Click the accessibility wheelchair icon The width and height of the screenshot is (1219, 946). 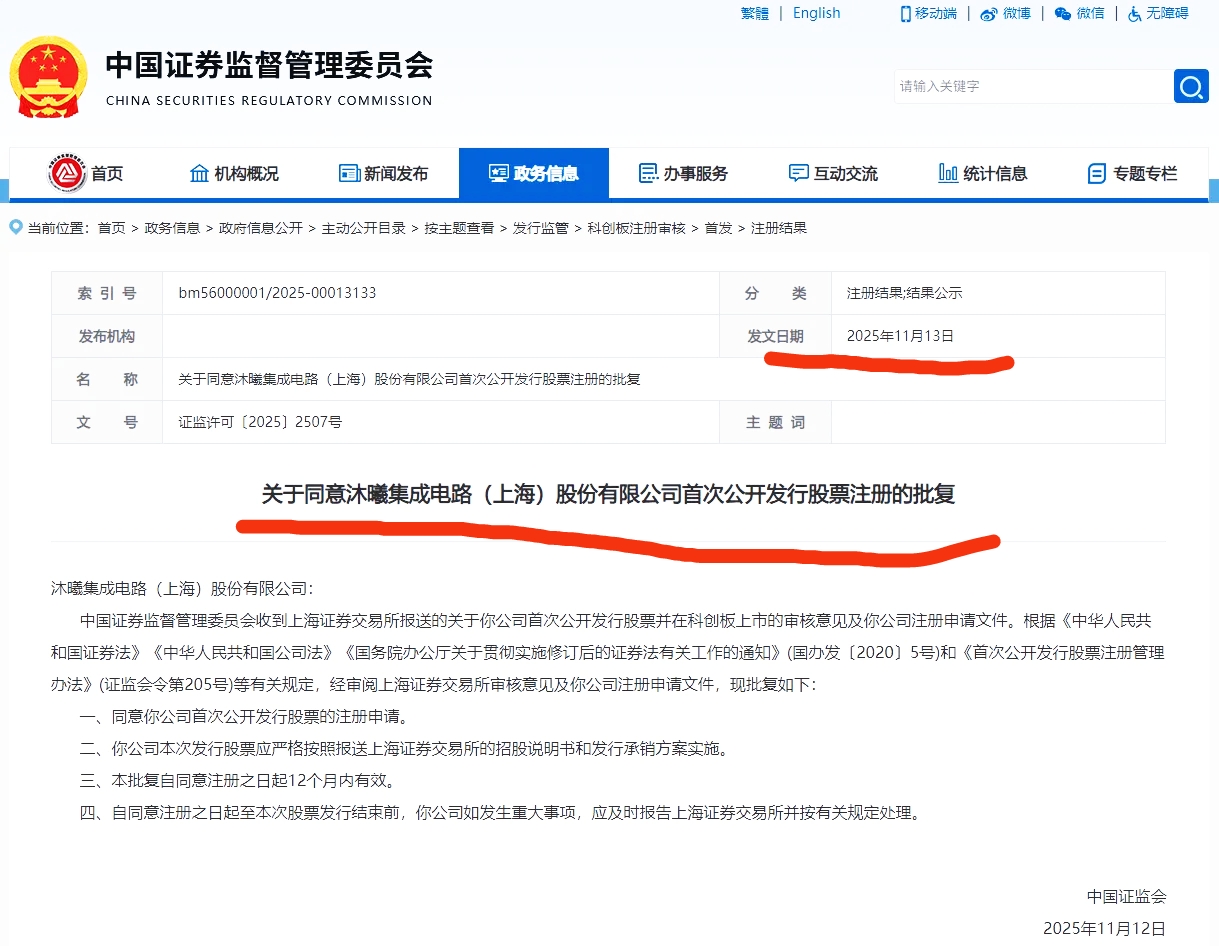click(x=1135, y=14)
